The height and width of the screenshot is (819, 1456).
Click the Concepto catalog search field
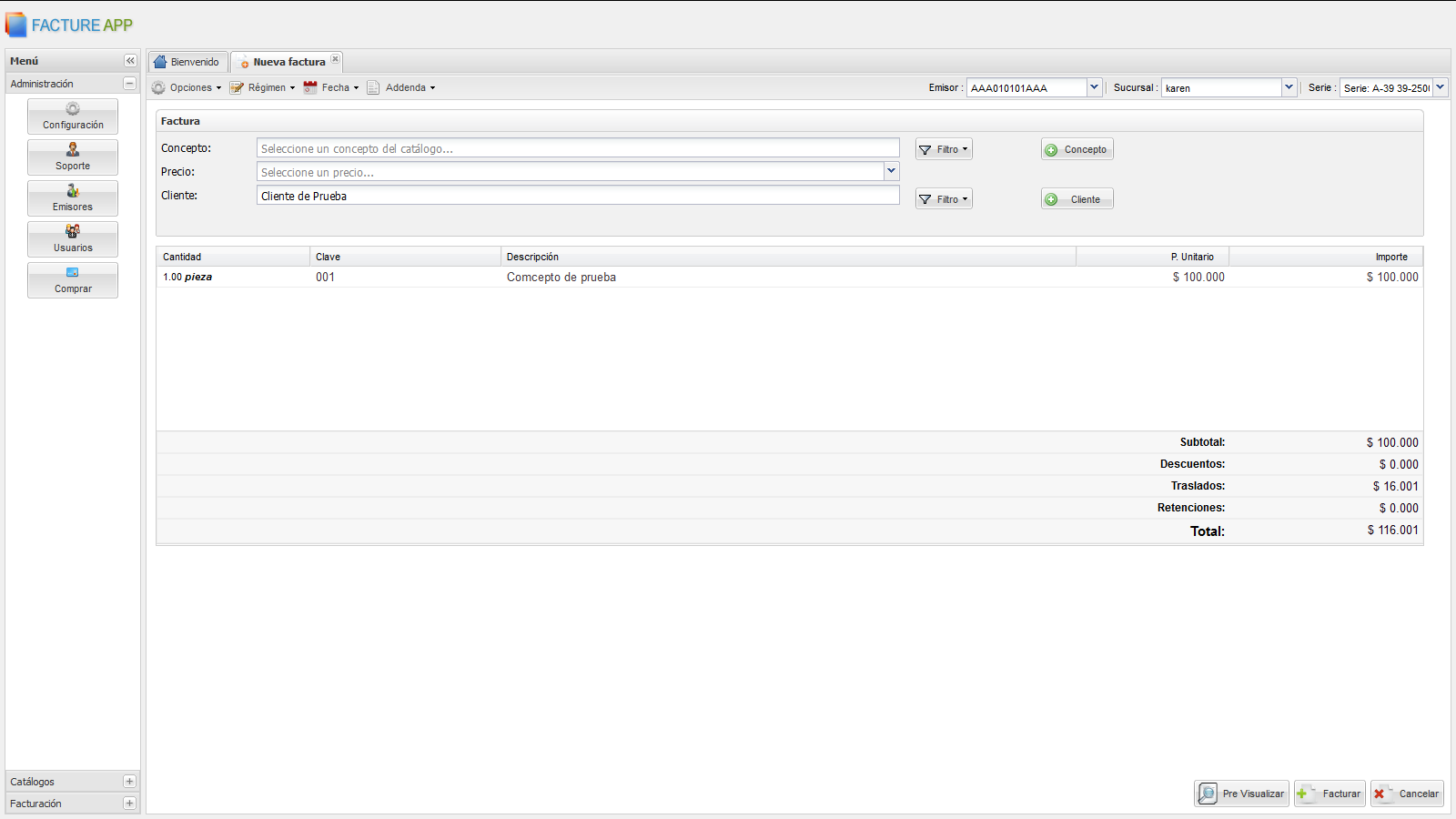(577, 148)
